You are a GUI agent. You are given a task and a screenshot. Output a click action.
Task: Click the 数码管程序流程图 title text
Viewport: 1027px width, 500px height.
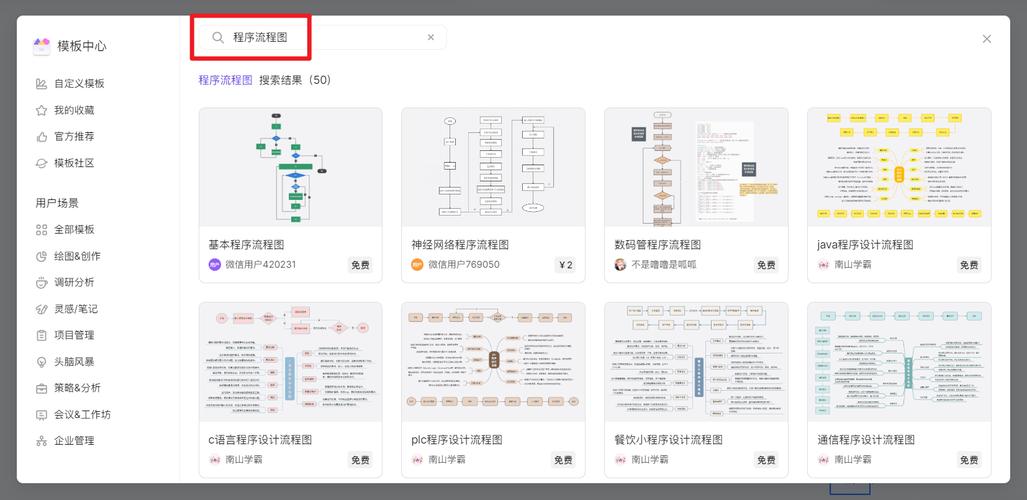(x=658, y=244)
